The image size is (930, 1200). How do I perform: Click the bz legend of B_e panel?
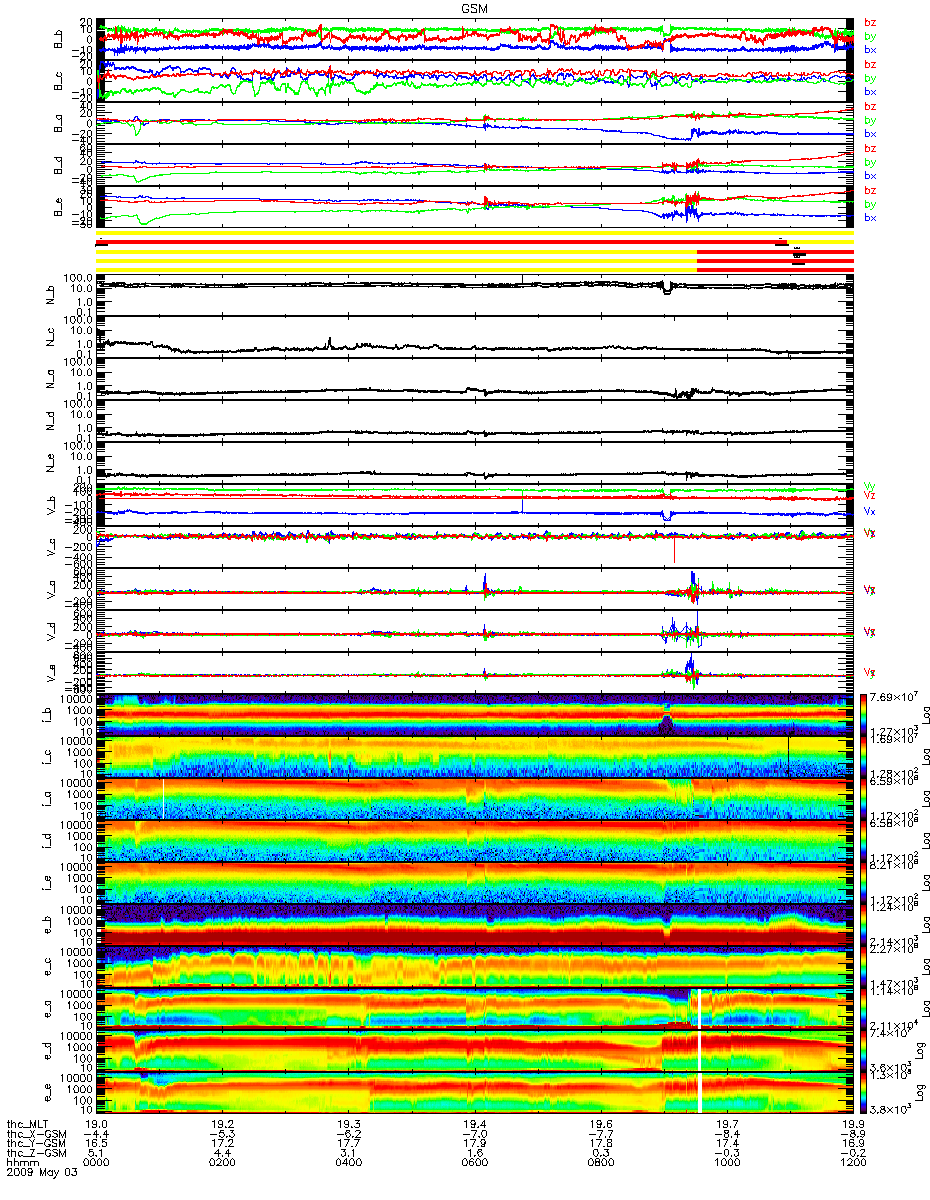coord(869,191)
